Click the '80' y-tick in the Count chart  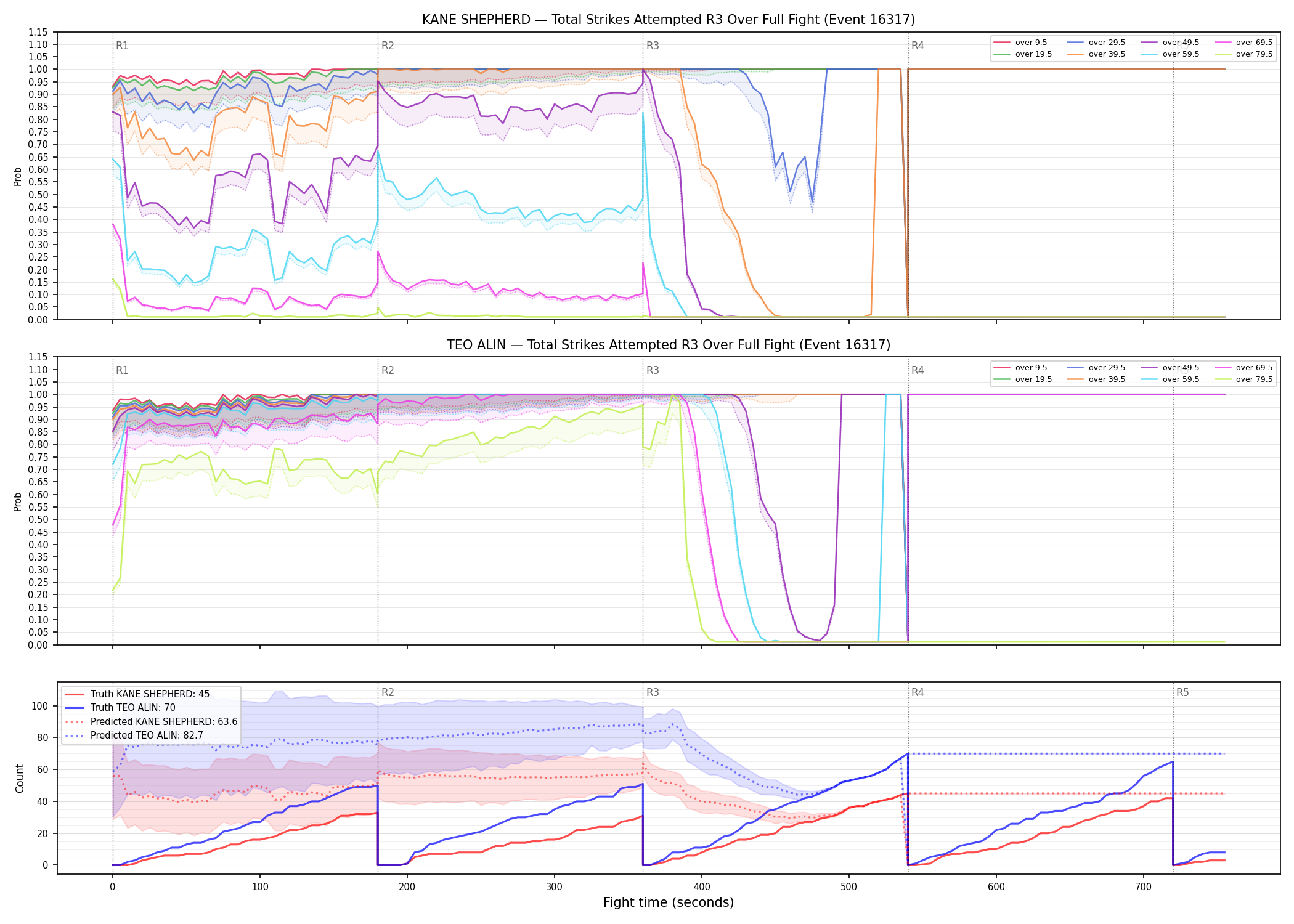(x=42, y=737)
